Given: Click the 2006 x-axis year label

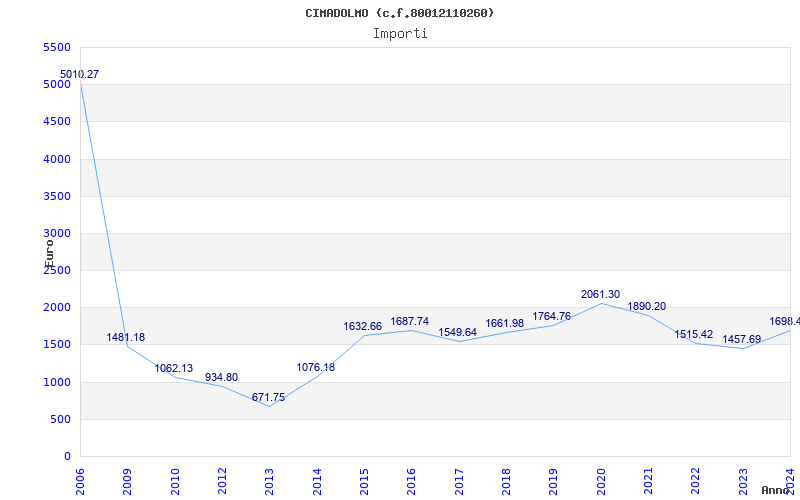Looking at the screenshot, I should click(80, 481).
